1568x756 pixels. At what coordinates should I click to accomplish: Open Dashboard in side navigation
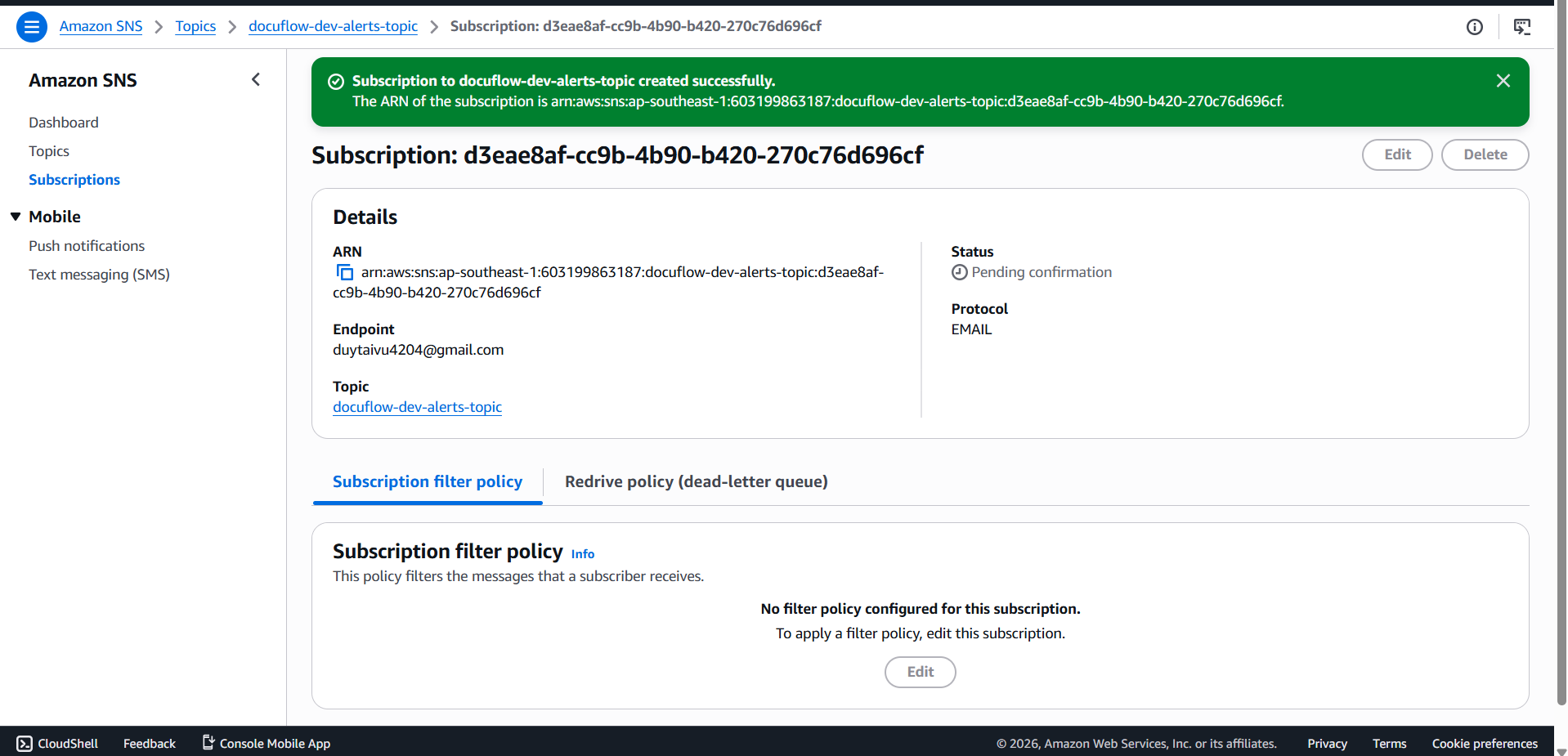[x=64, y=123]
